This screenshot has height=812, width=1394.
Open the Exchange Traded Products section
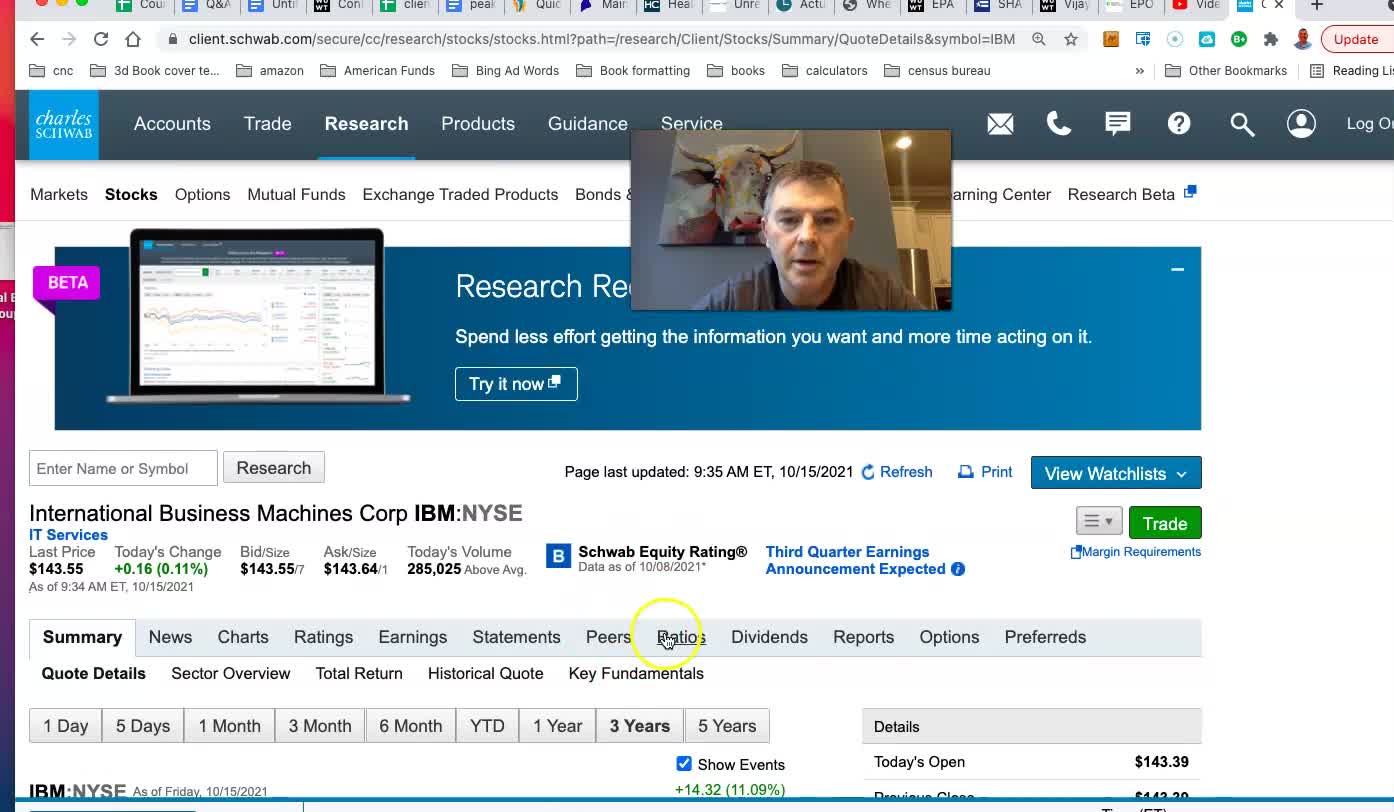460,194
